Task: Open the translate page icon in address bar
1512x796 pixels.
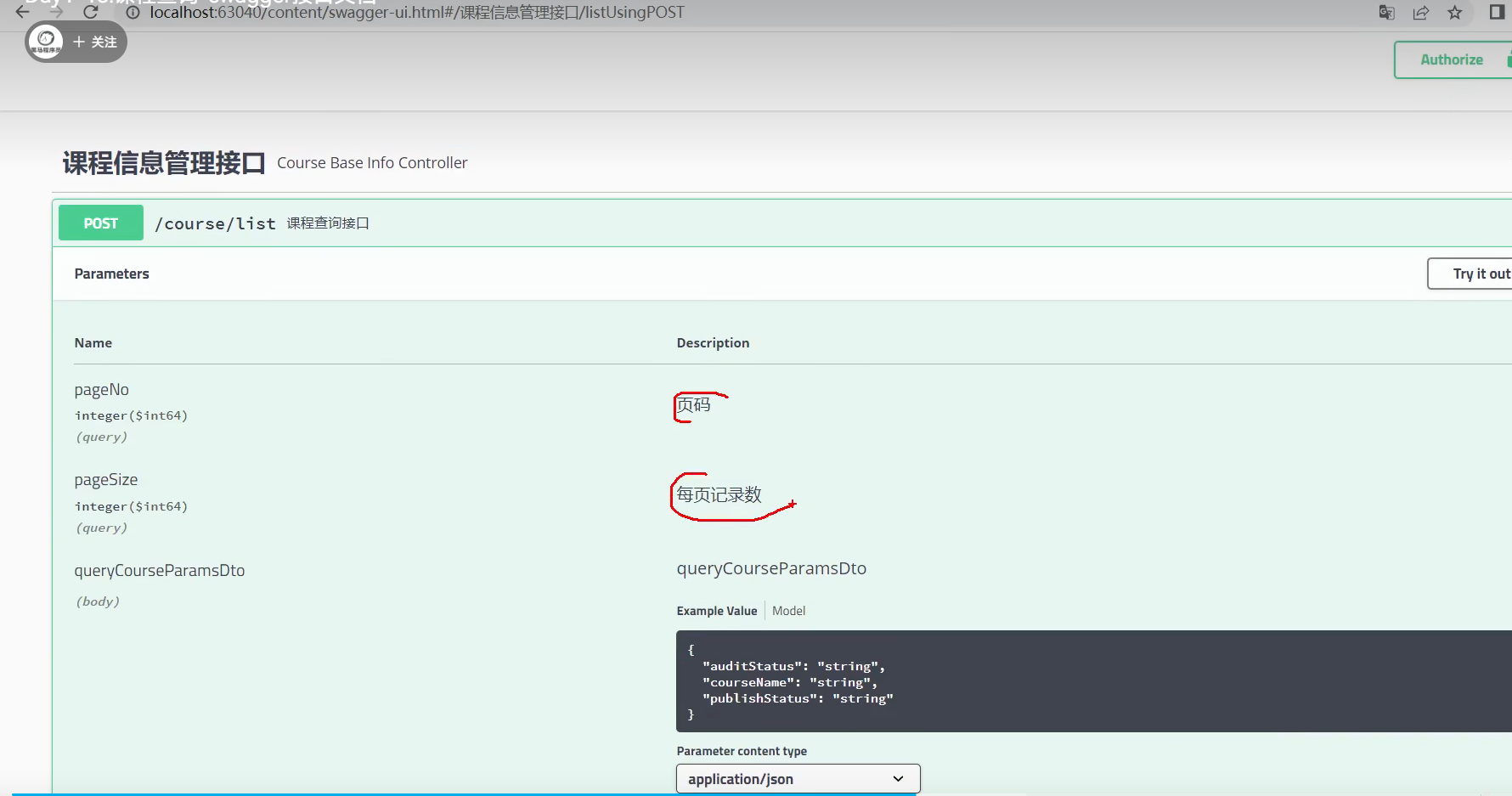Action: click(1387, 13)
